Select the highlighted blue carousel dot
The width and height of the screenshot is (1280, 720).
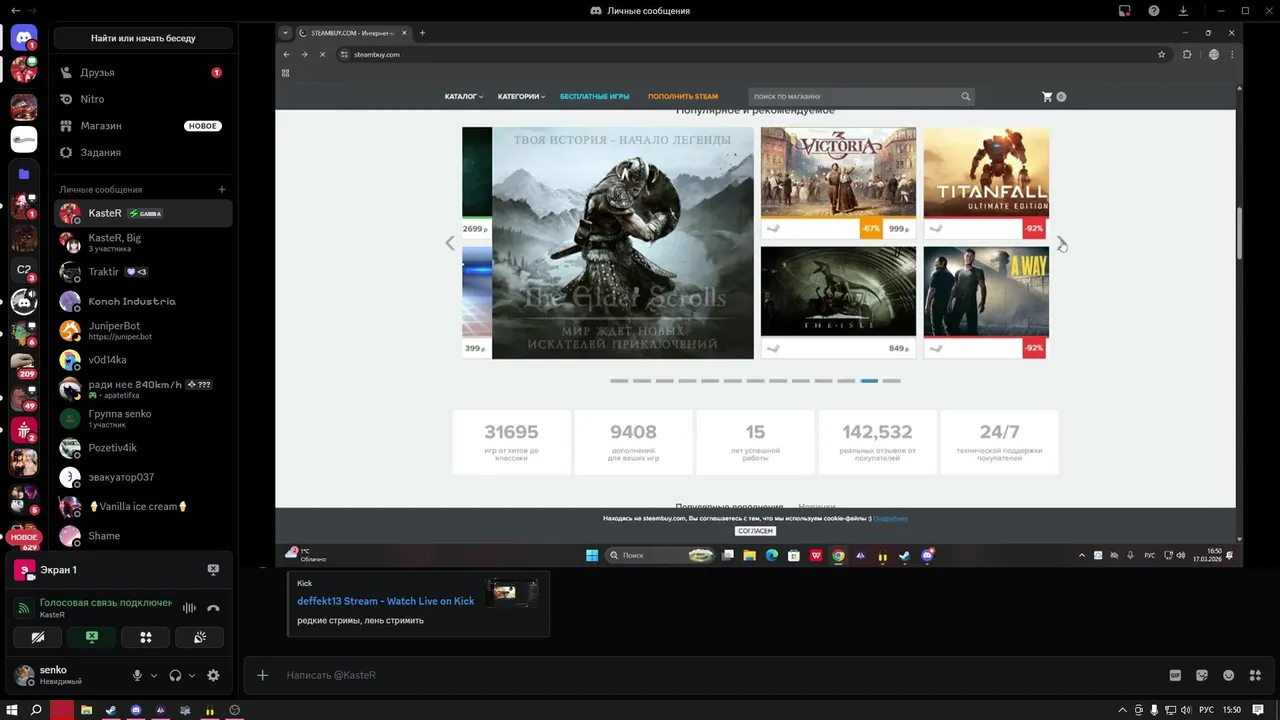[869, 381]
